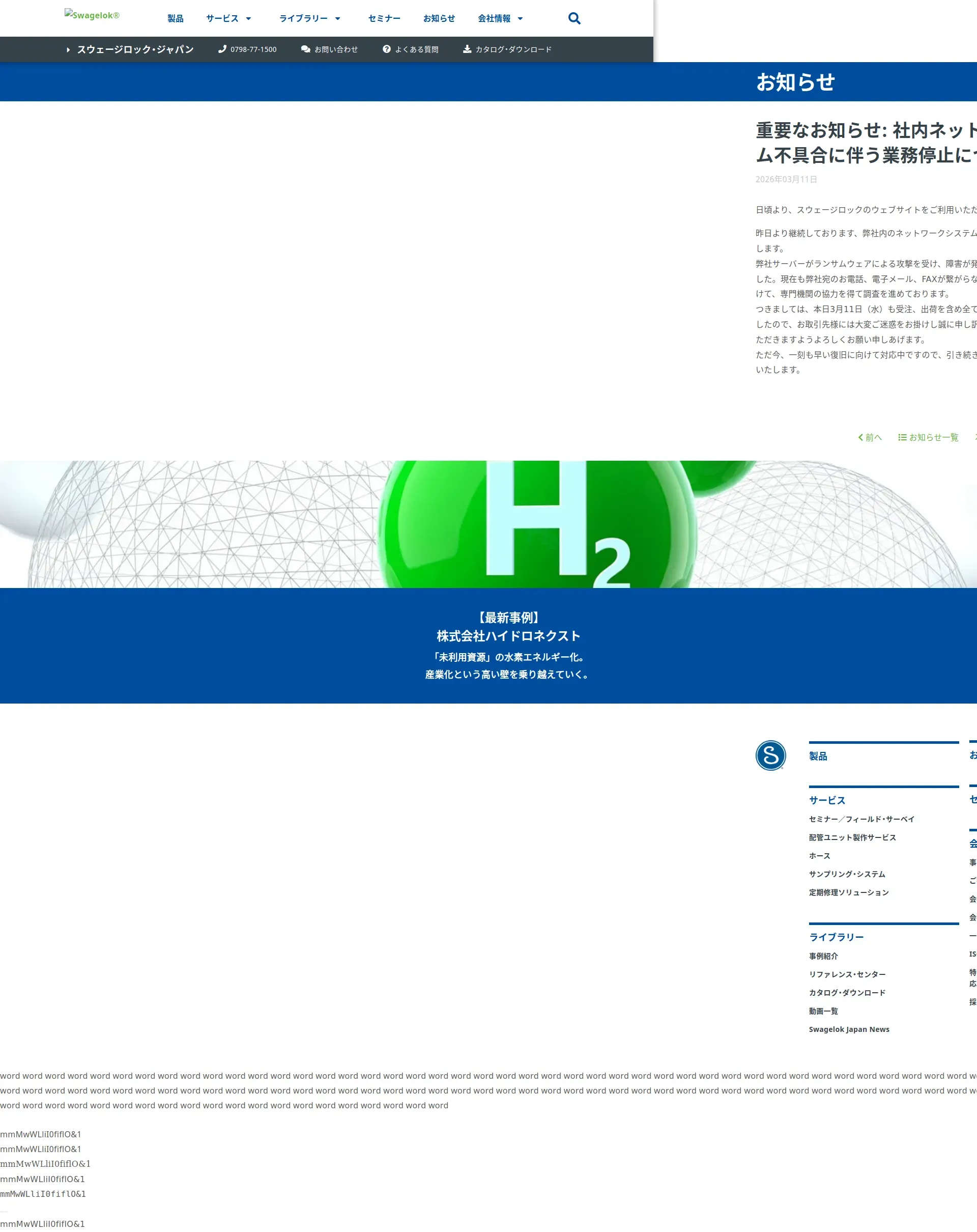This screenshot has height=1232, width=977.
Task: Click the Swagelok logo in header
Action: click(x=92, y=15)
